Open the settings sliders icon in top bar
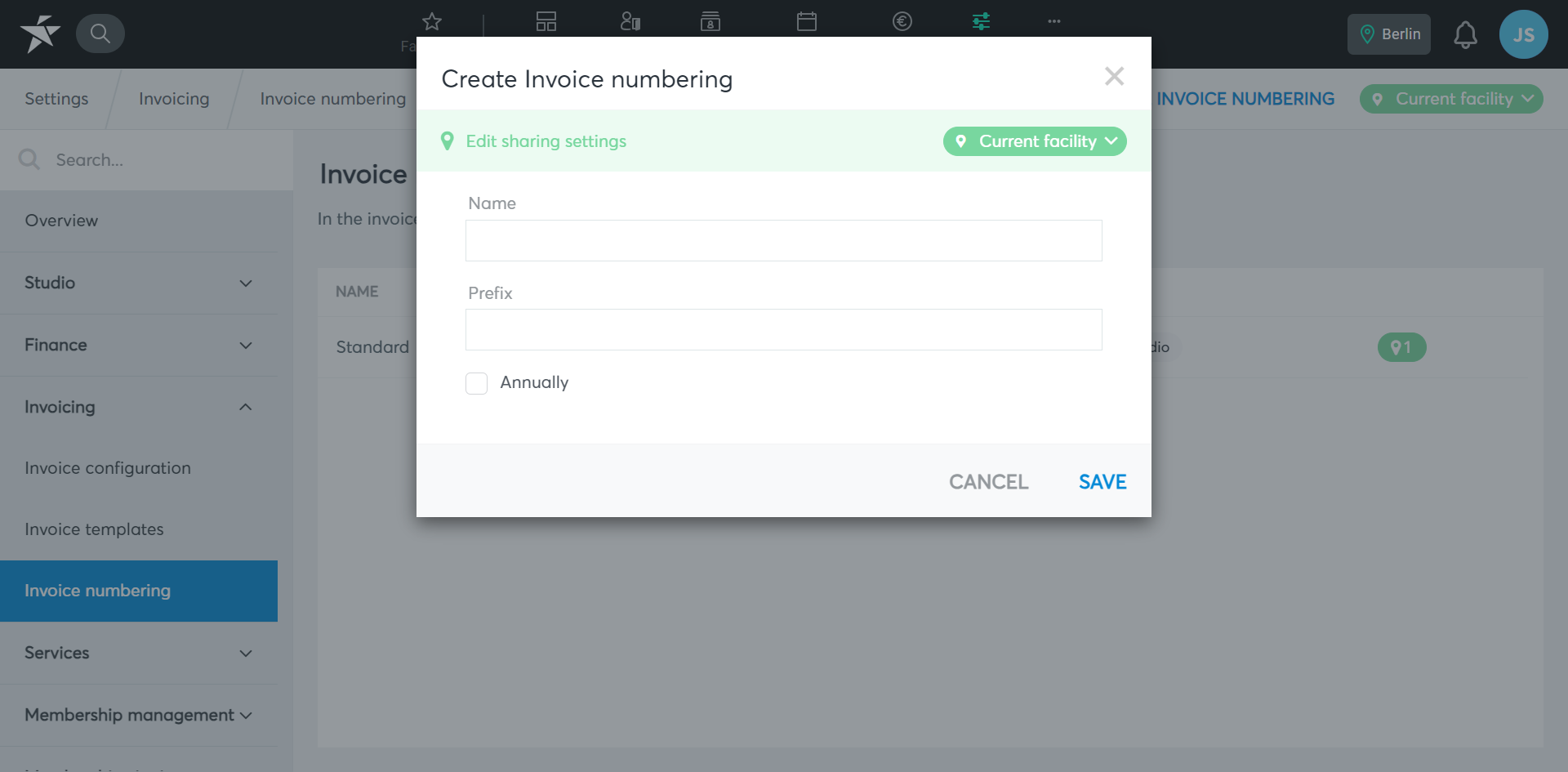 [x=981, y=21]
